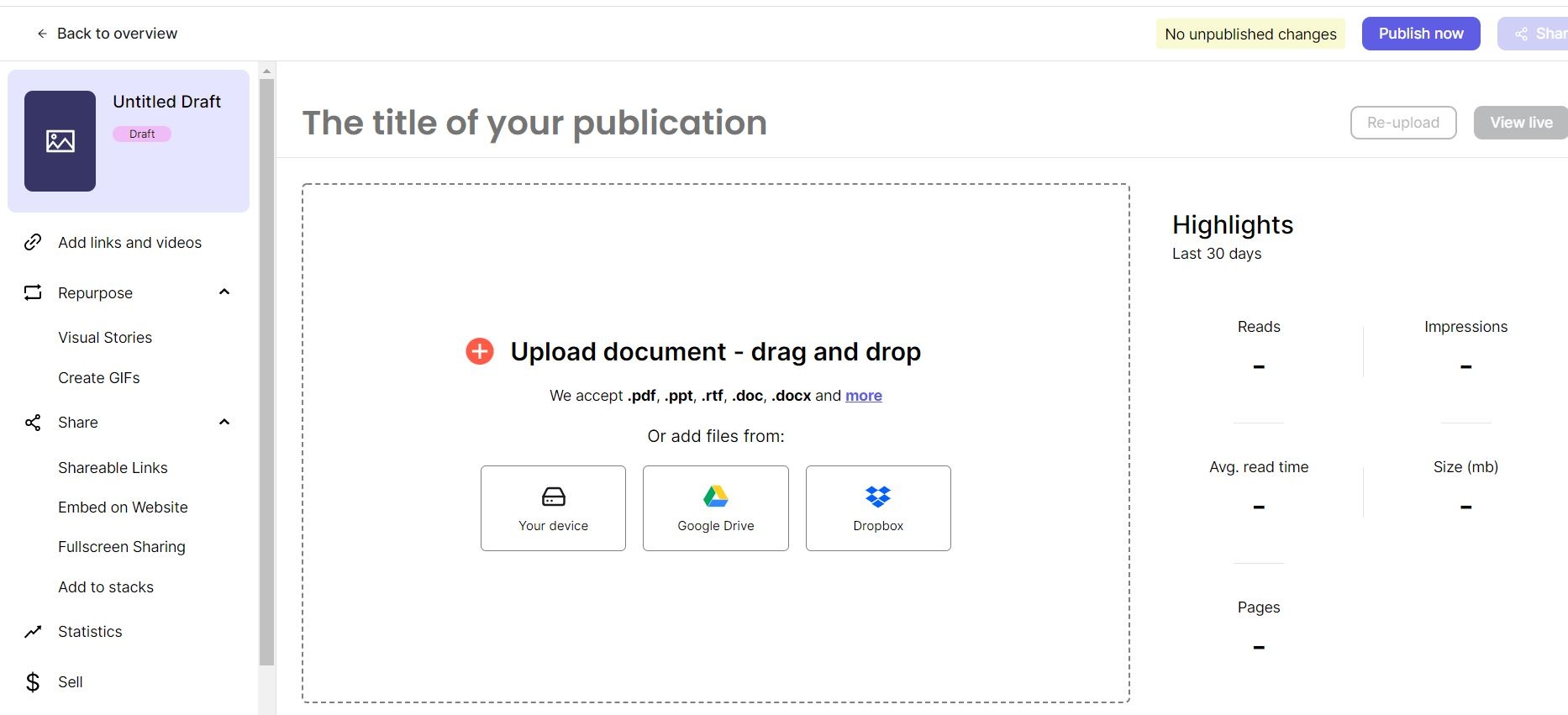Image resolution: width=1568 pixels, height=715 pixels.
Task: Click the Sell dollar sign icon
Action: [x=33, y=682]
